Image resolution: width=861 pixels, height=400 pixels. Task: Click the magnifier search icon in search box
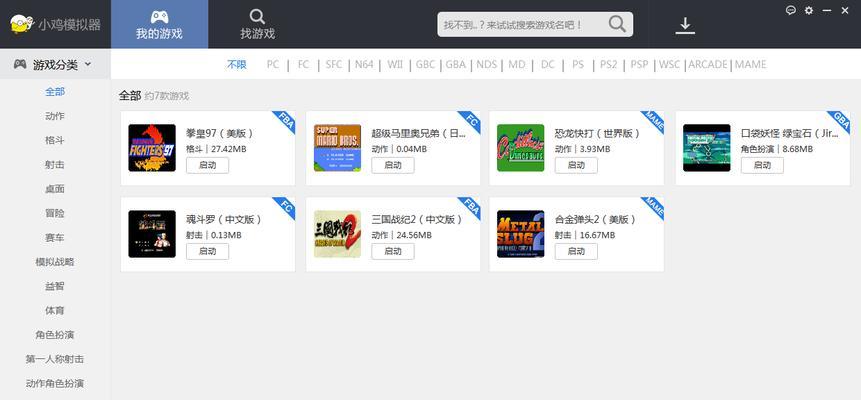click(x=617, y=24)
